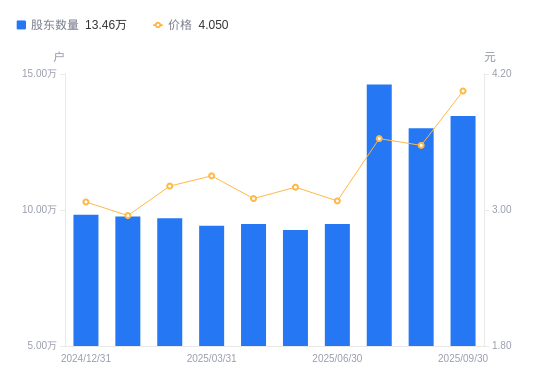Click the 5.00万 left axis label
550x381 pixels.
coord(42,345)
